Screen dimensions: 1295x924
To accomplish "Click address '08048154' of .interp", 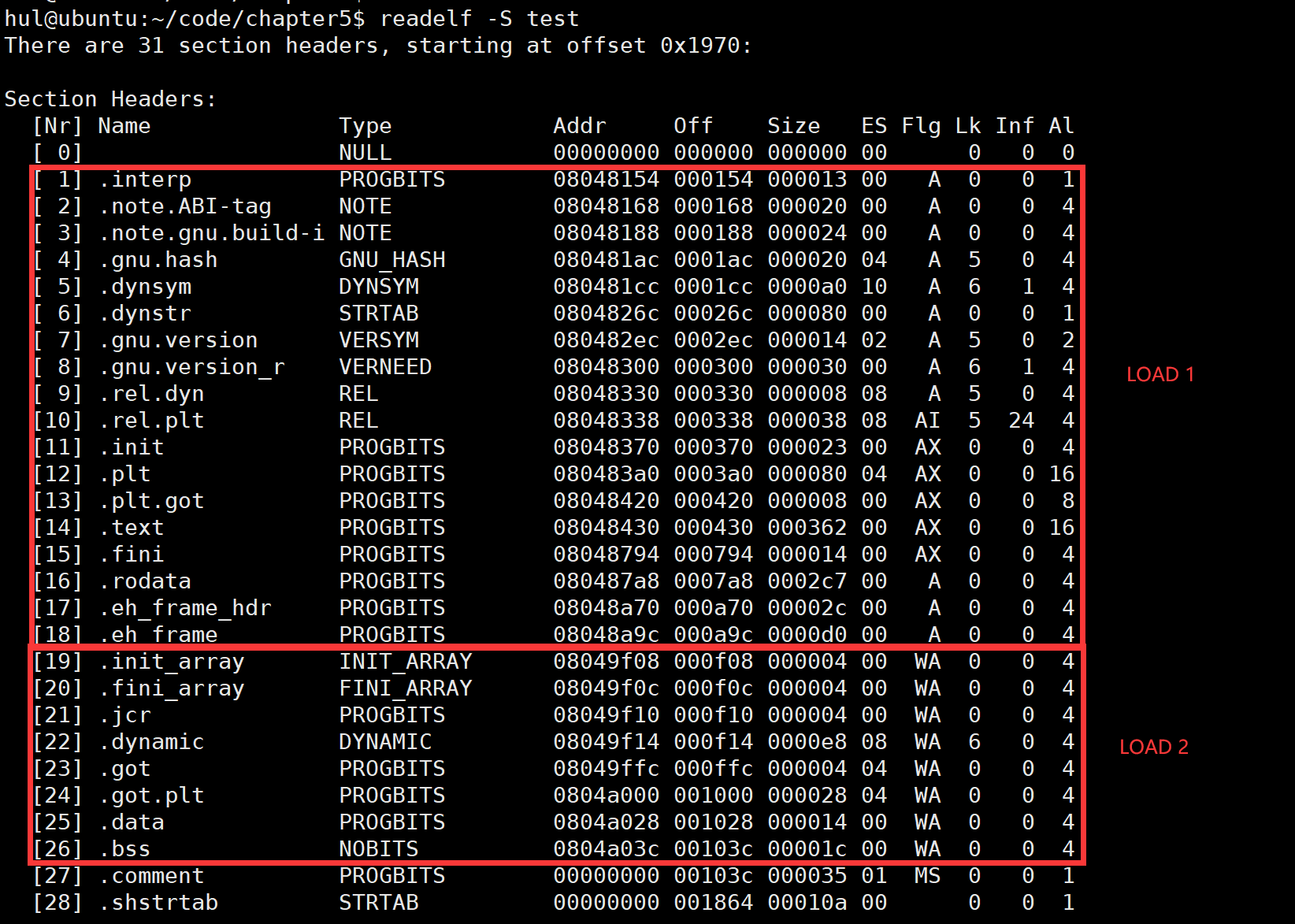I will [607, 180].
